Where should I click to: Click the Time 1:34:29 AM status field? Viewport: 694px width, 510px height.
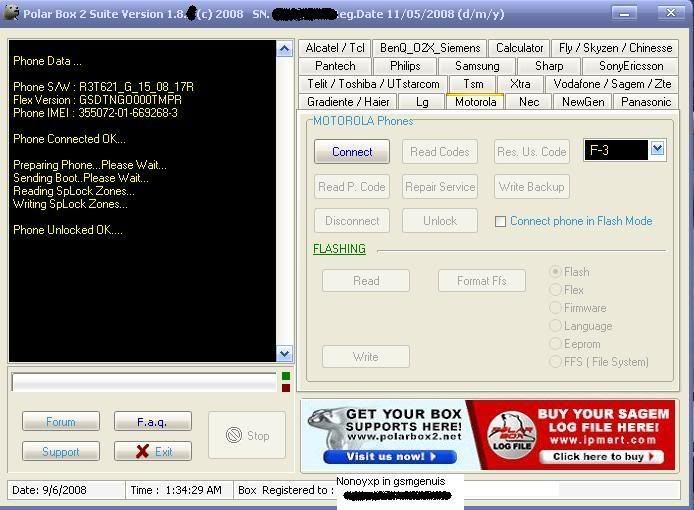pos(179,490)
